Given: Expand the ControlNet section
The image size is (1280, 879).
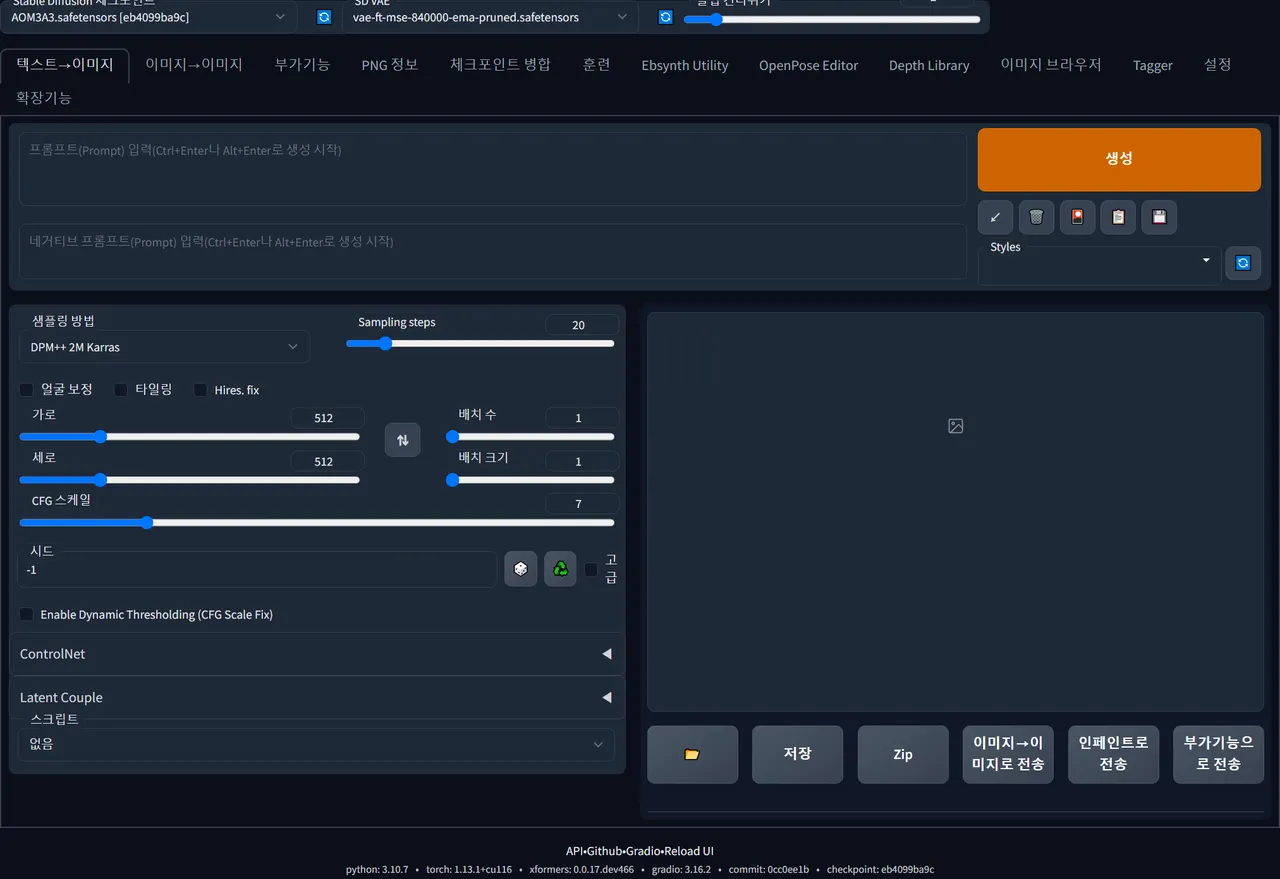Looking at the screenshot, I should click(x=317, y=654).
